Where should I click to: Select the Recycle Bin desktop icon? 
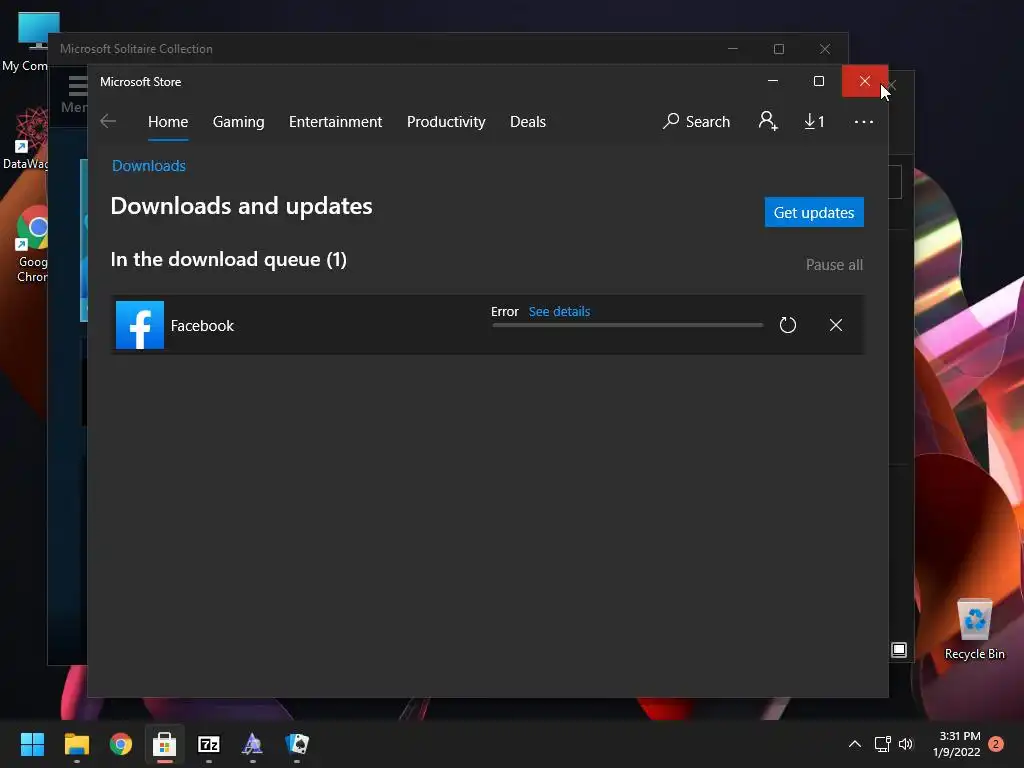tap(974, 630)
